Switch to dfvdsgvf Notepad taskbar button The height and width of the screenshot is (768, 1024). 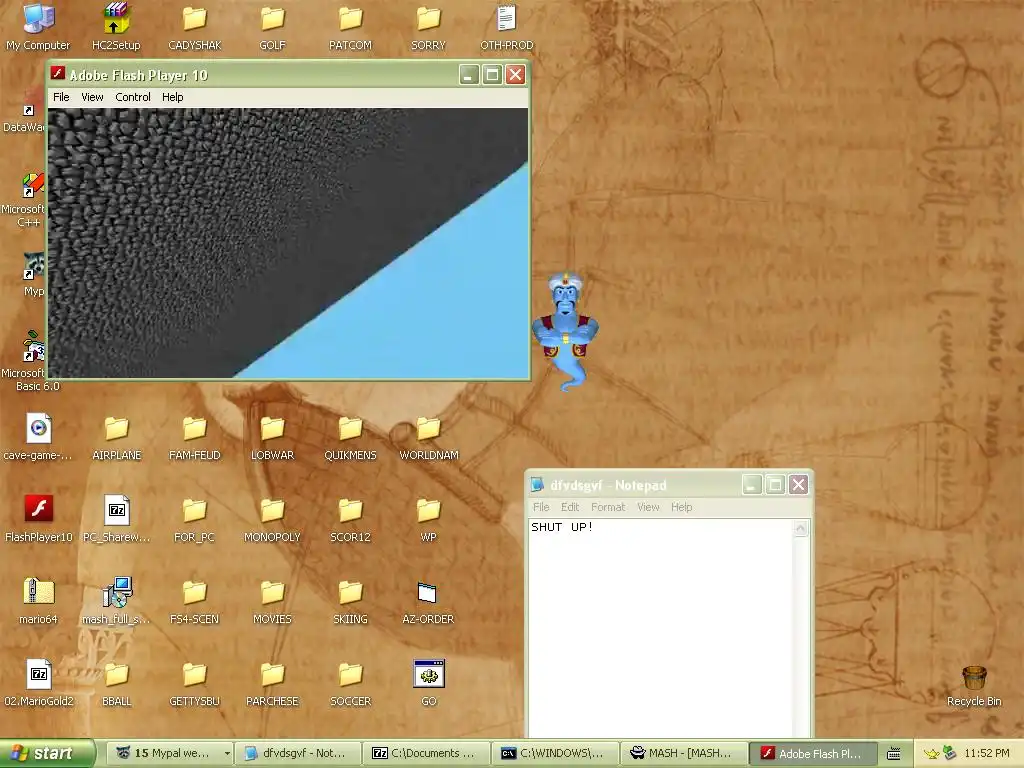(297, 754)
